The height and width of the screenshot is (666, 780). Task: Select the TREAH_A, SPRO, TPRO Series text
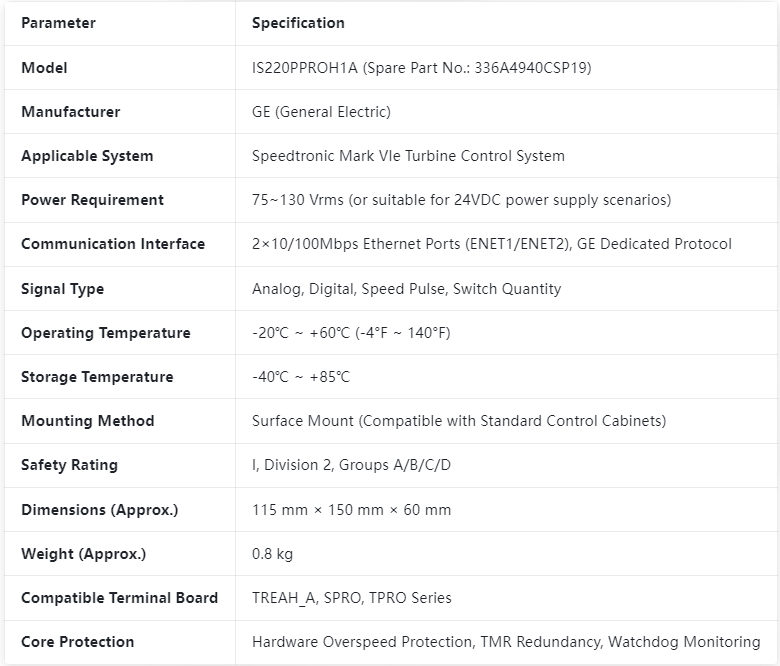click(352, 598)
